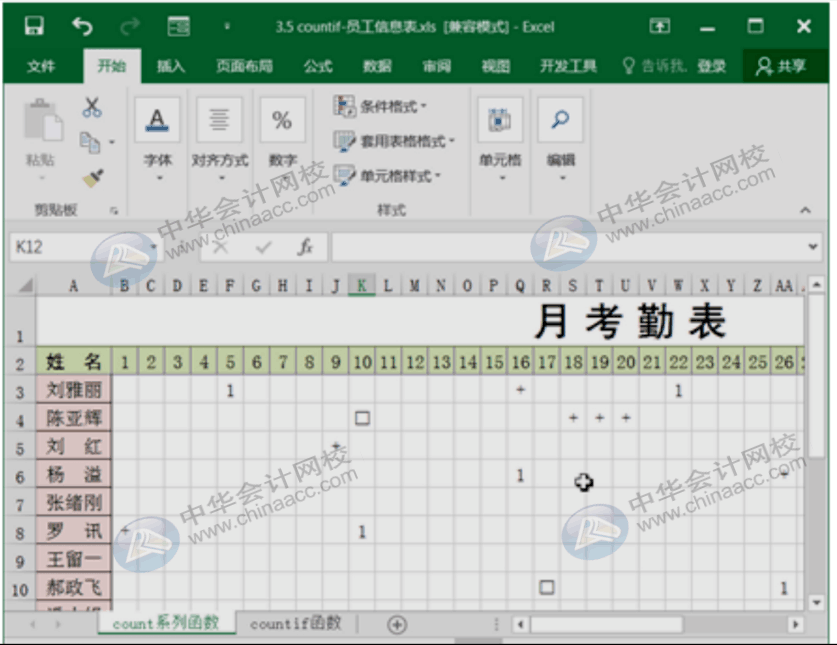Click the Select All corner triangle
The height and width of the screenshot is (645, 837).
click(24, 286)
